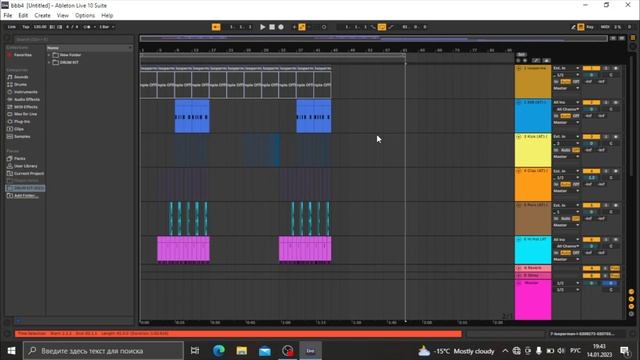This screenshot has height=360, width=640.
Task: Open track 1 Ext. In input dropdown
Action: point(566,68)
